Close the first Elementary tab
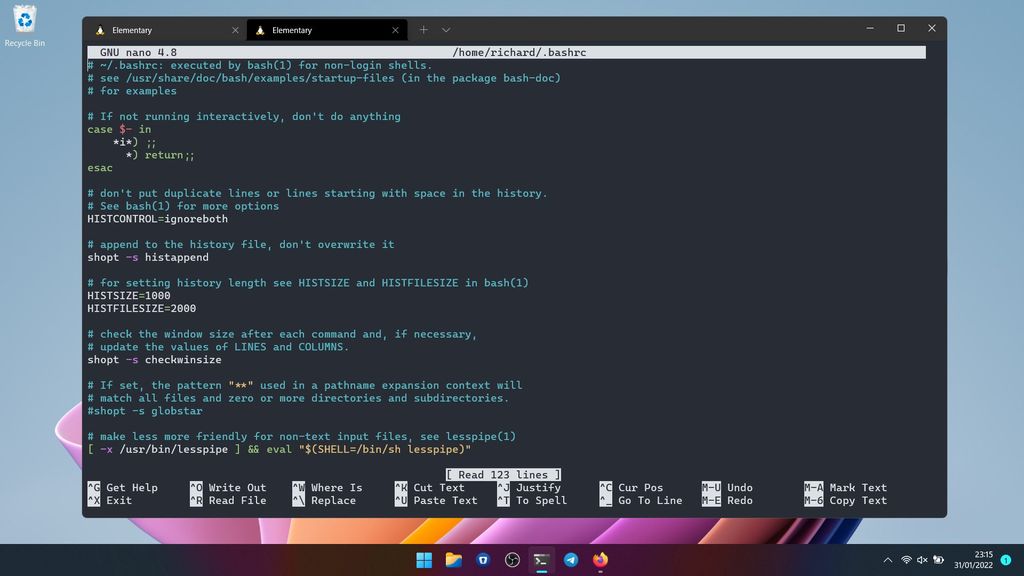This screenshot has height=576, width=1024. coord(236,29)
